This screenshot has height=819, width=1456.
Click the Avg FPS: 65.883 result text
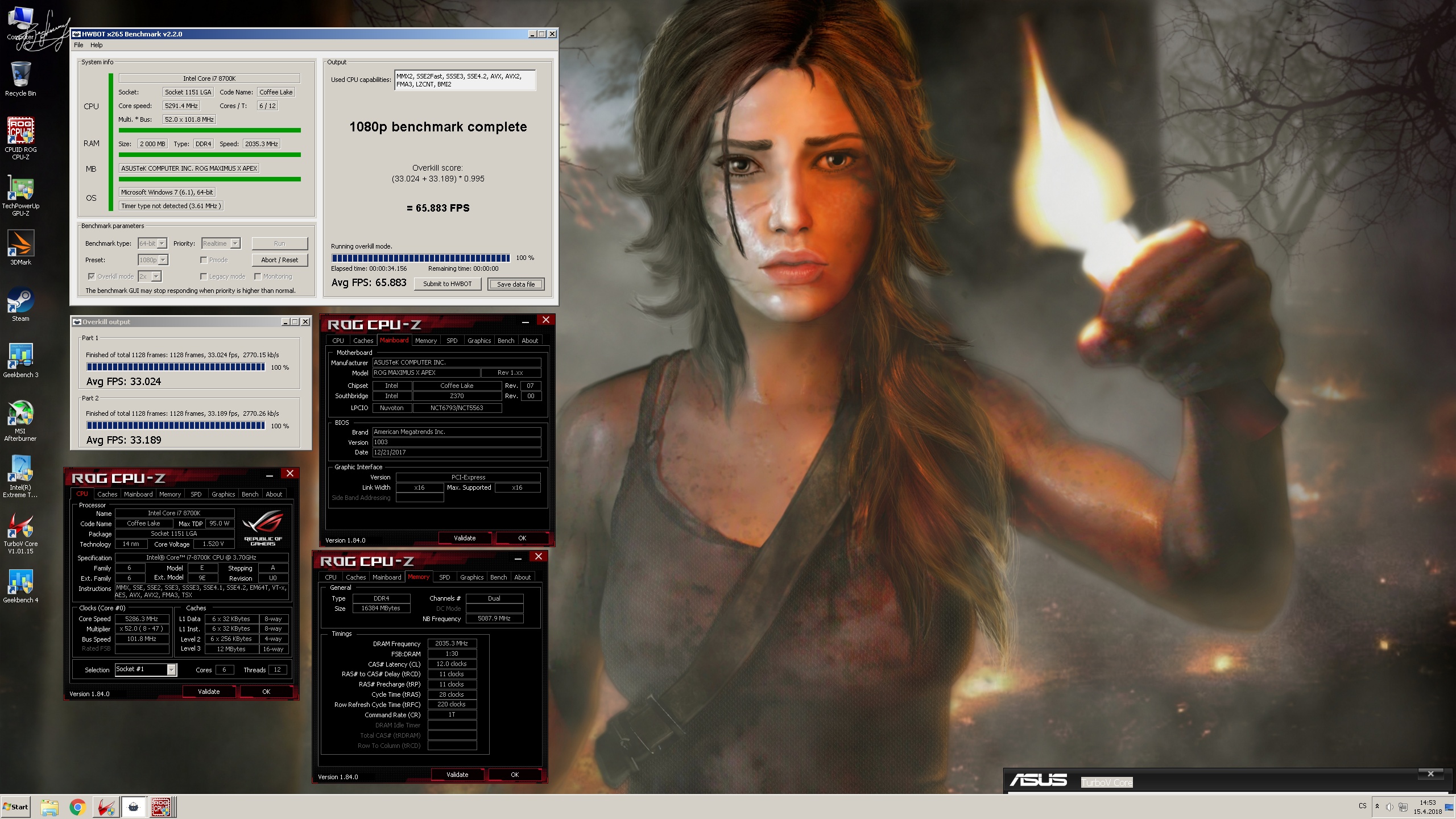[369, 283]
